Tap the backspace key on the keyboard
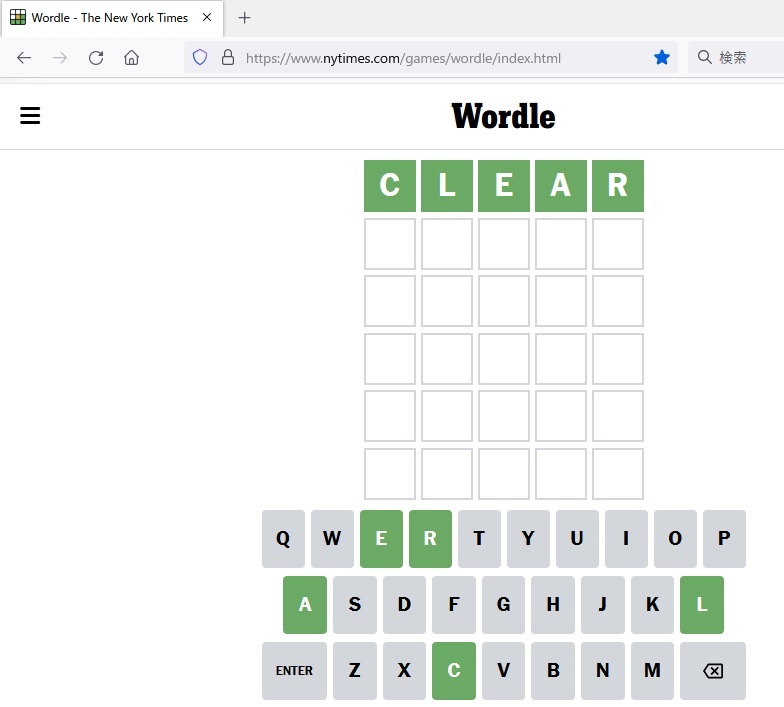The width and height of the screenshot is (784, 707). click(x=712, y=670)
